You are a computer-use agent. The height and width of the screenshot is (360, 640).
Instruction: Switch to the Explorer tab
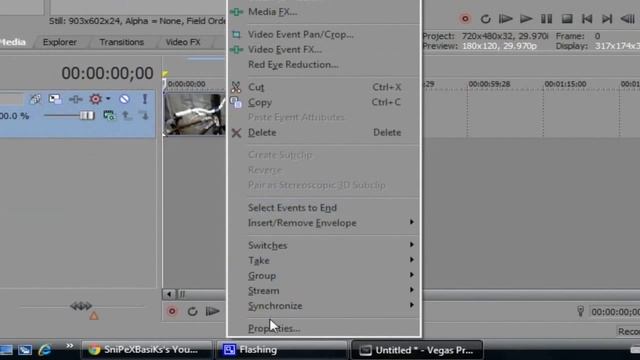60,42
